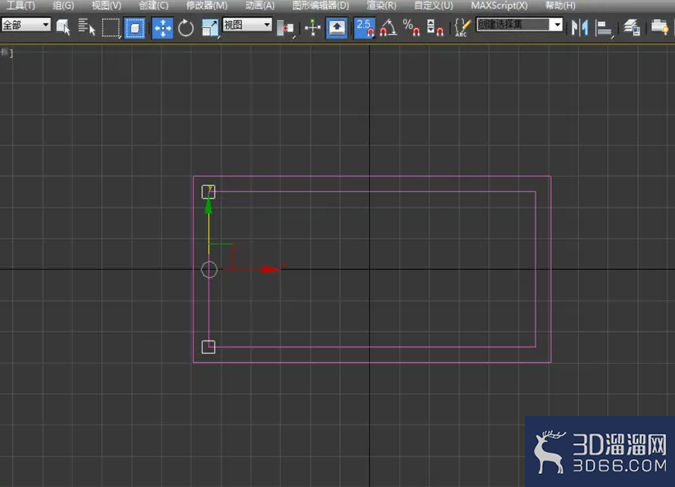The width and height of the screenshot is (675, 487).
Task: Open the 工具(T) menu
Action: pyautogui.click(x=21, y=6)
